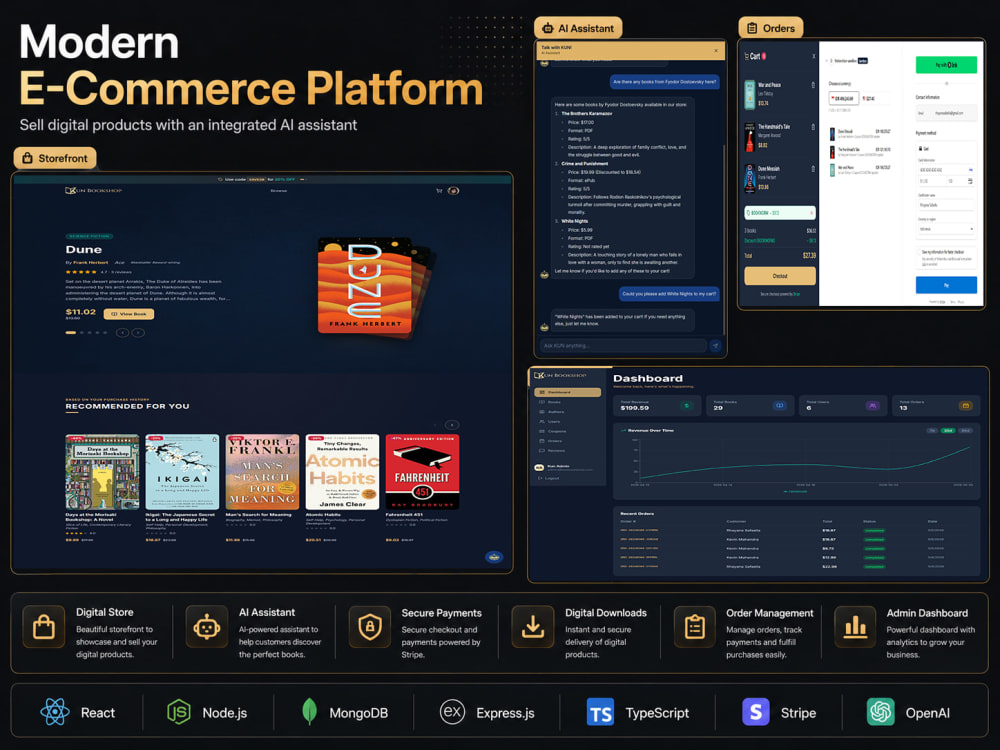
Task: Click the clipboard icon in the Orders label
Action: coord(753,28)
